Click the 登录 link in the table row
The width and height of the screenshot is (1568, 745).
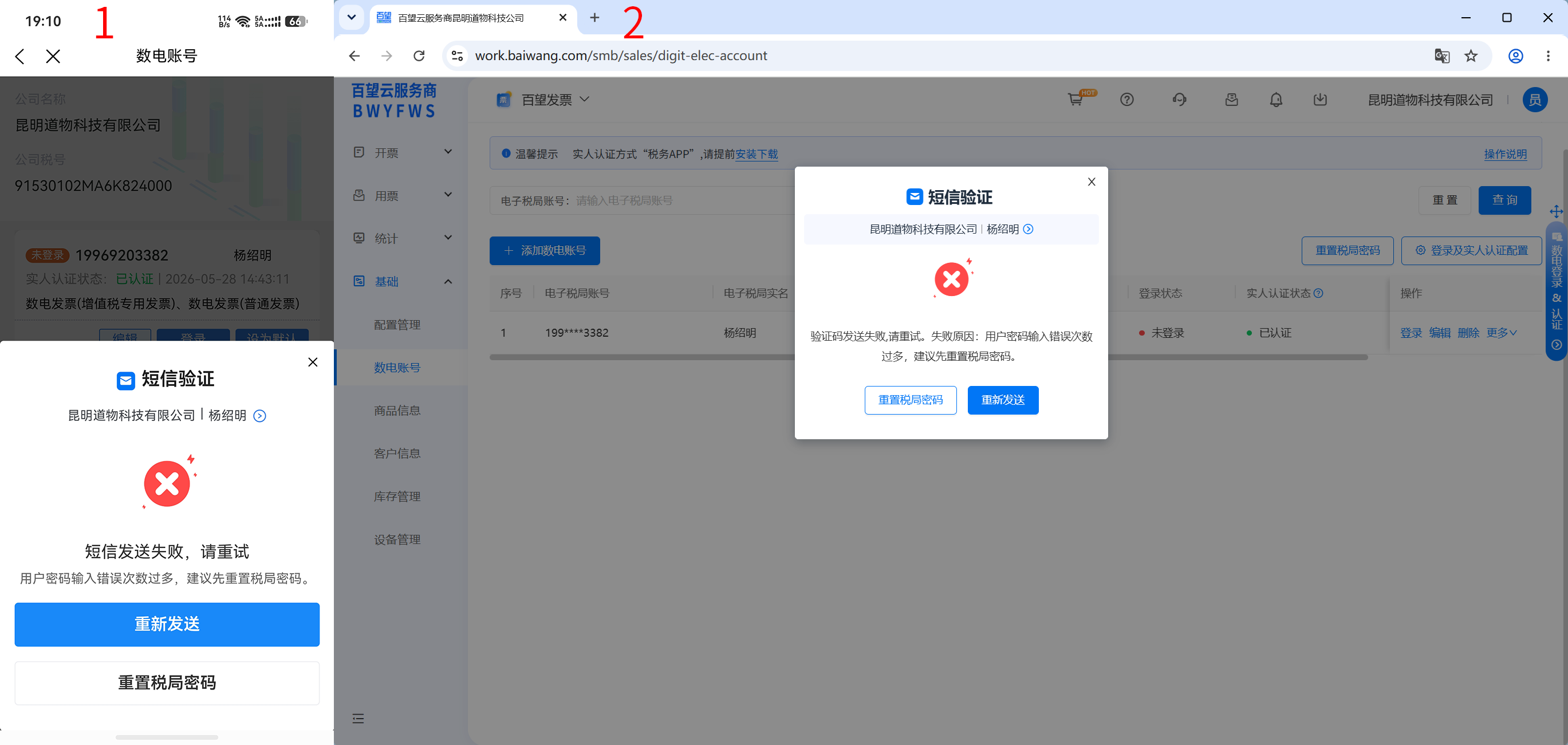[x=1411, y=333]
